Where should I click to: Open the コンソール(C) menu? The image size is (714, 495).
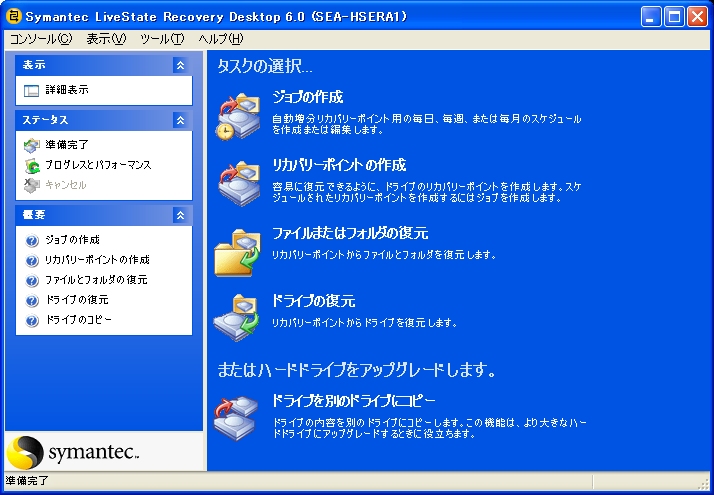click(x=41, y=39)
